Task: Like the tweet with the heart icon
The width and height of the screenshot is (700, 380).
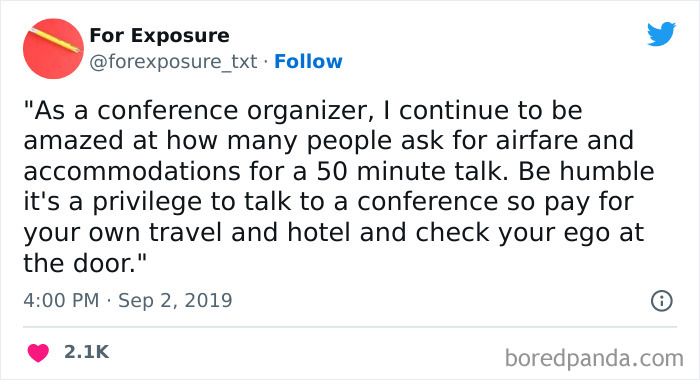Action: (38, 352)
